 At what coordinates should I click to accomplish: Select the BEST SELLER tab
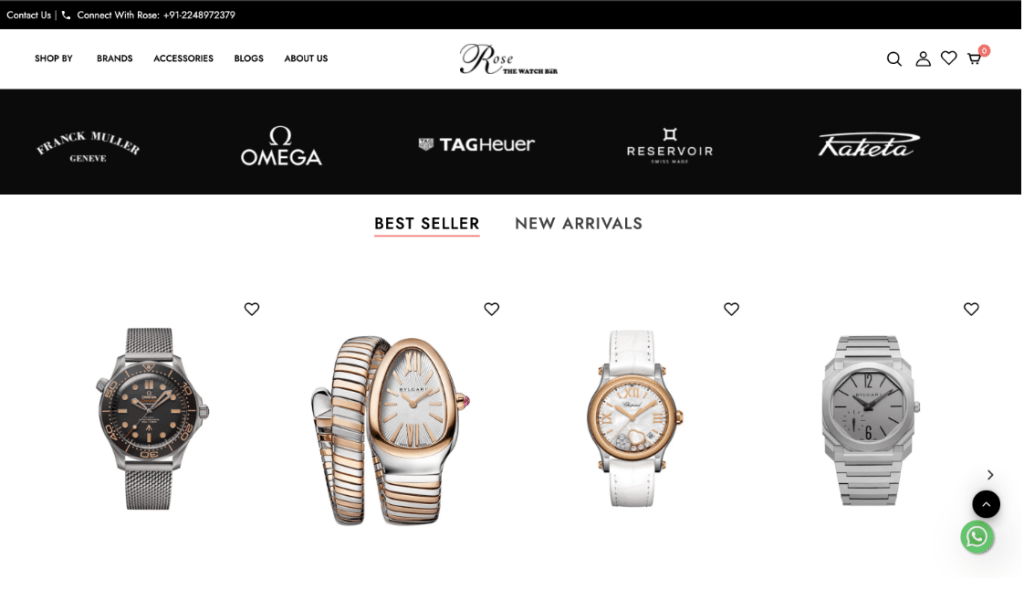pyautogui.click(x=426, y=224)
